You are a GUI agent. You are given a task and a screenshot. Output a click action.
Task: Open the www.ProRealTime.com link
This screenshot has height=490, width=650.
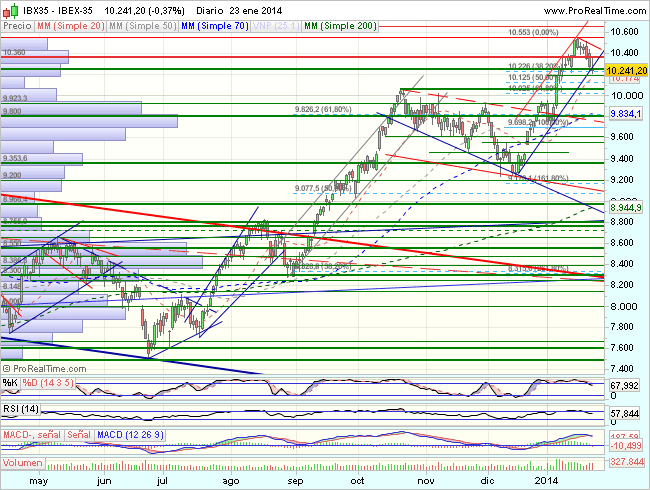click(x=595, y=11)
